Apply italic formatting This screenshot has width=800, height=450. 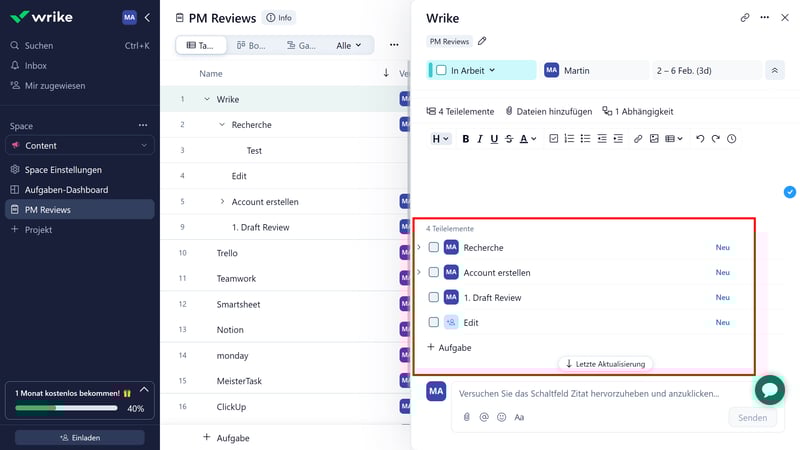point(480,139)
